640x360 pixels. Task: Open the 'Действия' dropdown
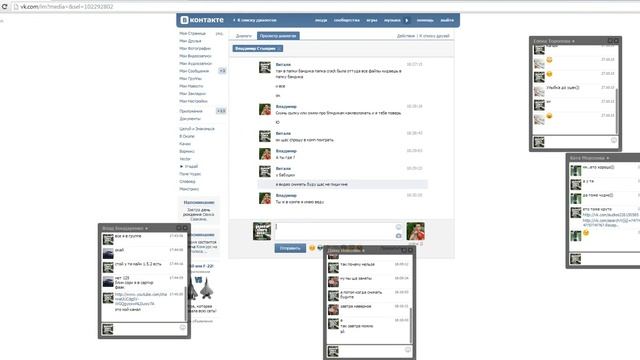[406, 36]
